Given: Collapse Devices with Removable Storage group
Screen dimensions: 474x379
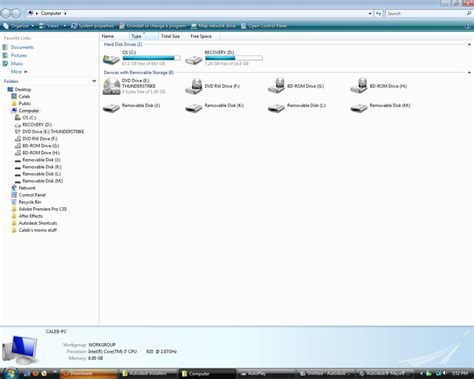Looking at the screenshot, I should pyautogui.click(x=469, y=72).
